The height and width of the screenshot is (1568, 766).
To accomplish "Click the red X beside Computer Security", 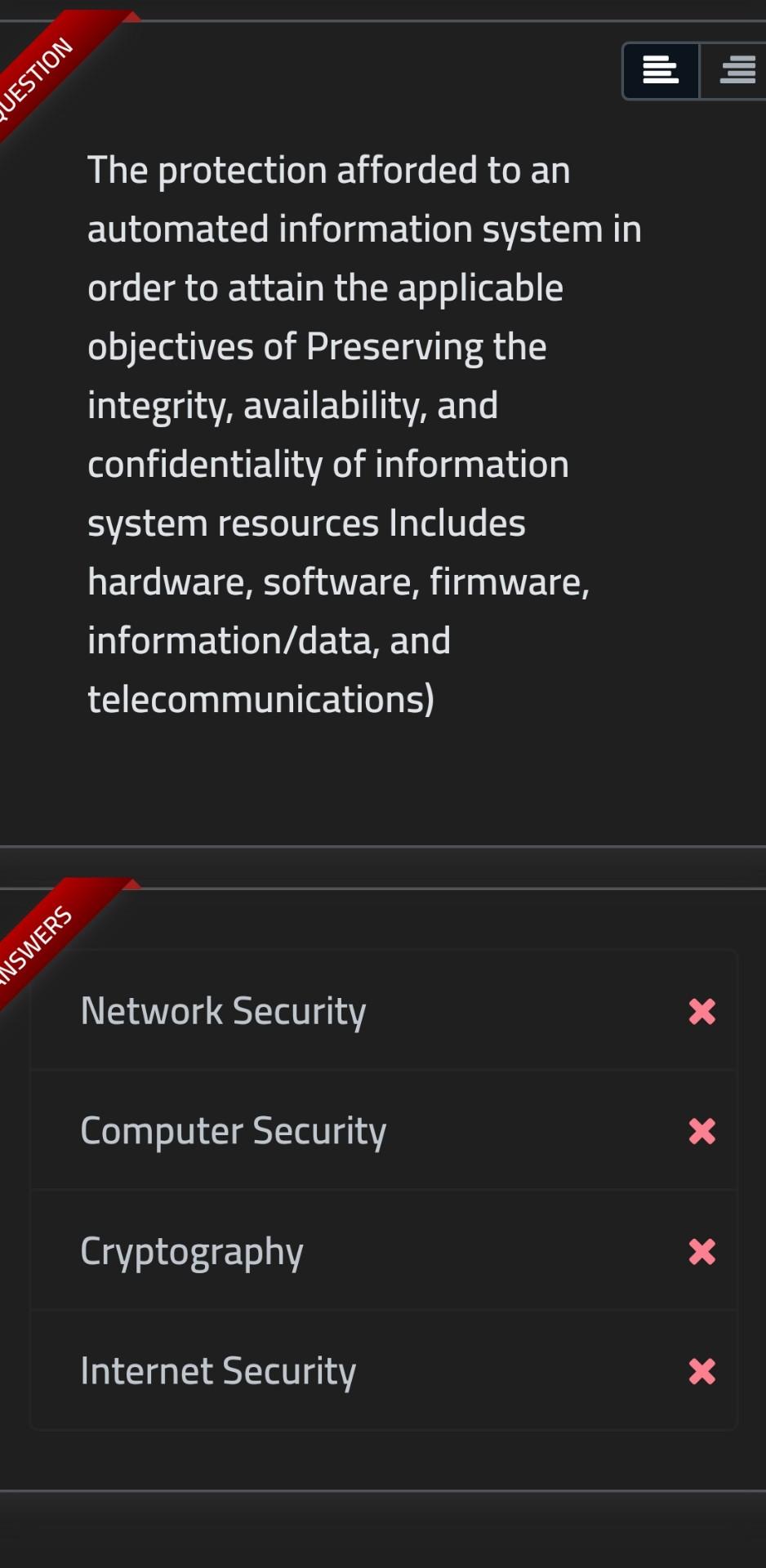I will coord(702,1132).
